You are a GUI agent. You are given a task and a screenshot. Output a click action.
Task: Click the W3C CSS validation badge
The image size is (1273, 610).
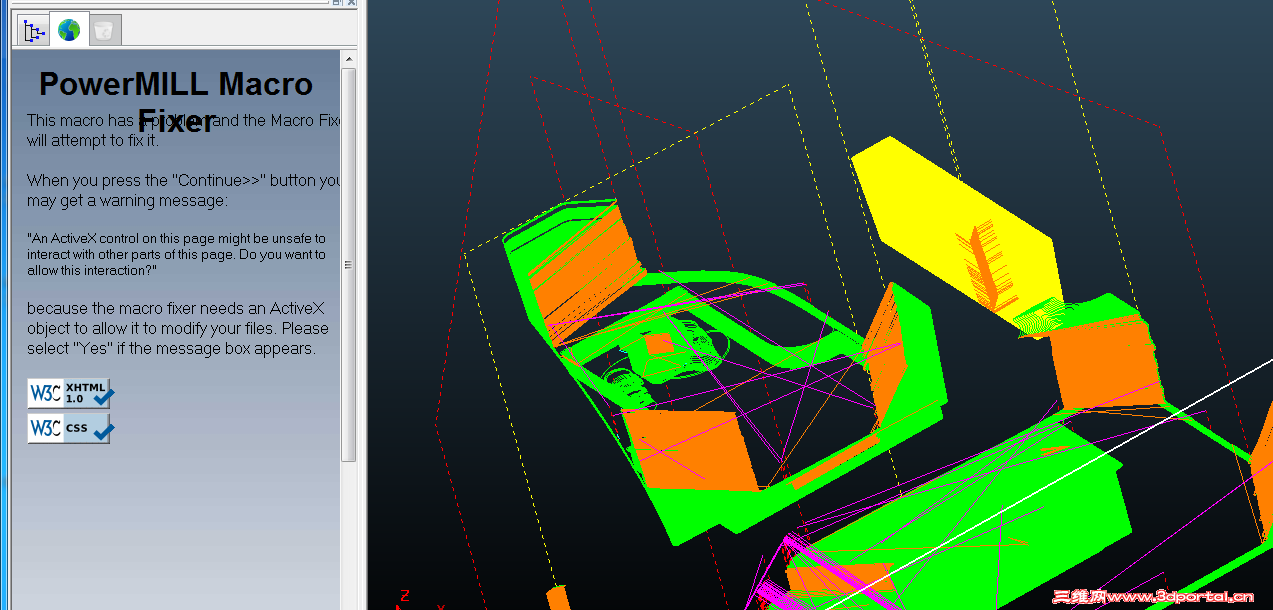(x=70, y=428)
